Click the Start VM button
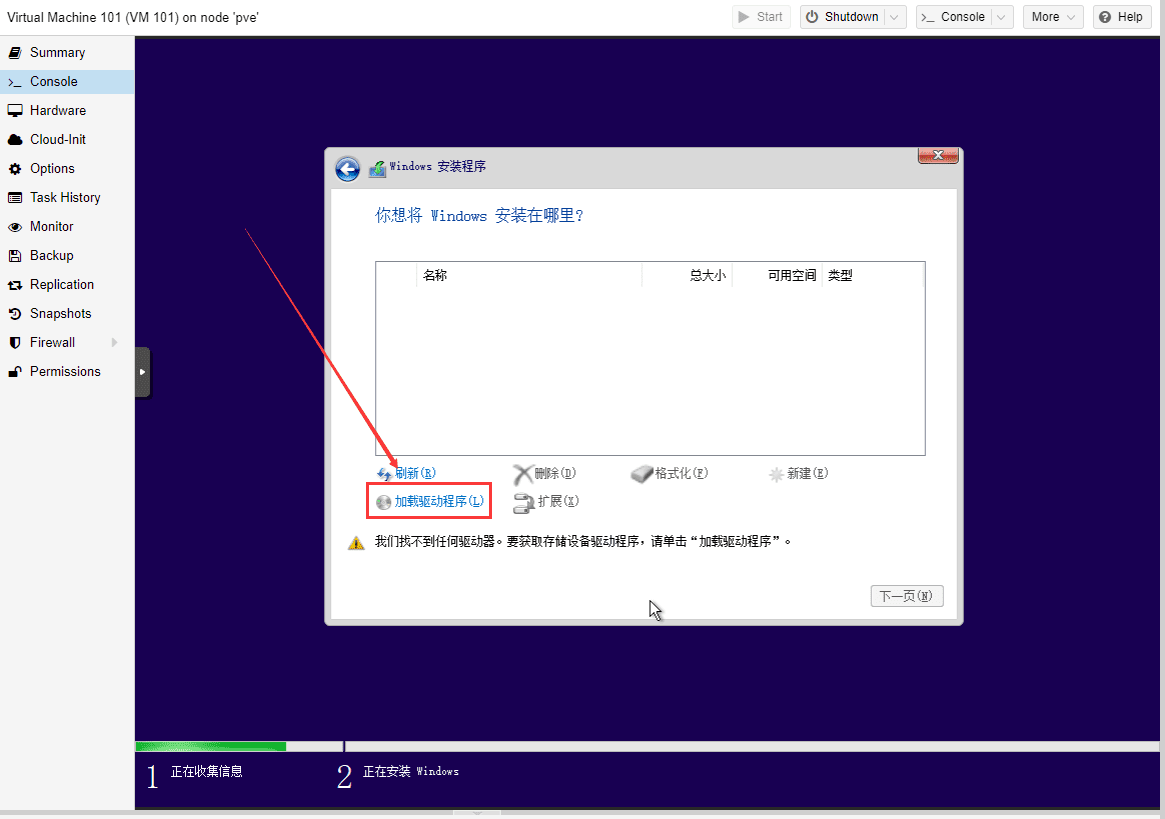The image size is (1165, 819). [761, 17]
